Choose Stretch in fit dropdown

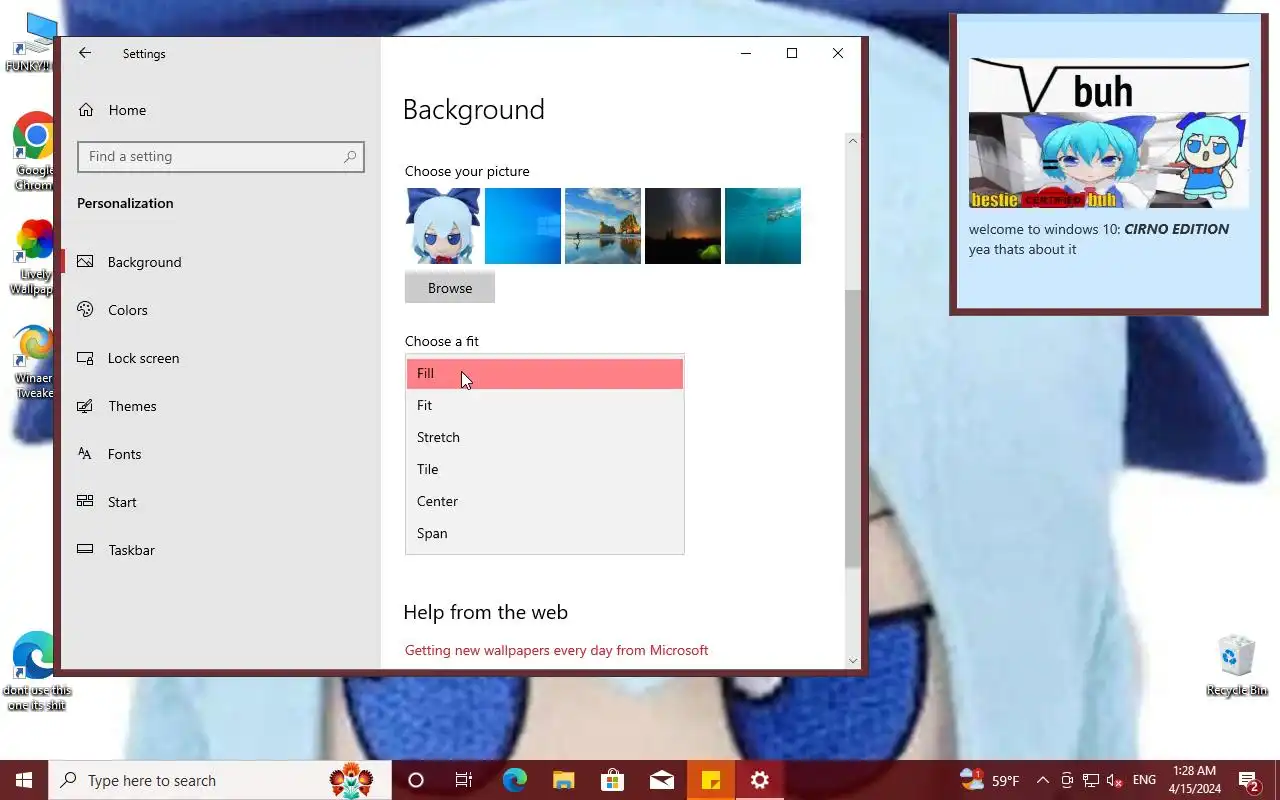point(545,437)
